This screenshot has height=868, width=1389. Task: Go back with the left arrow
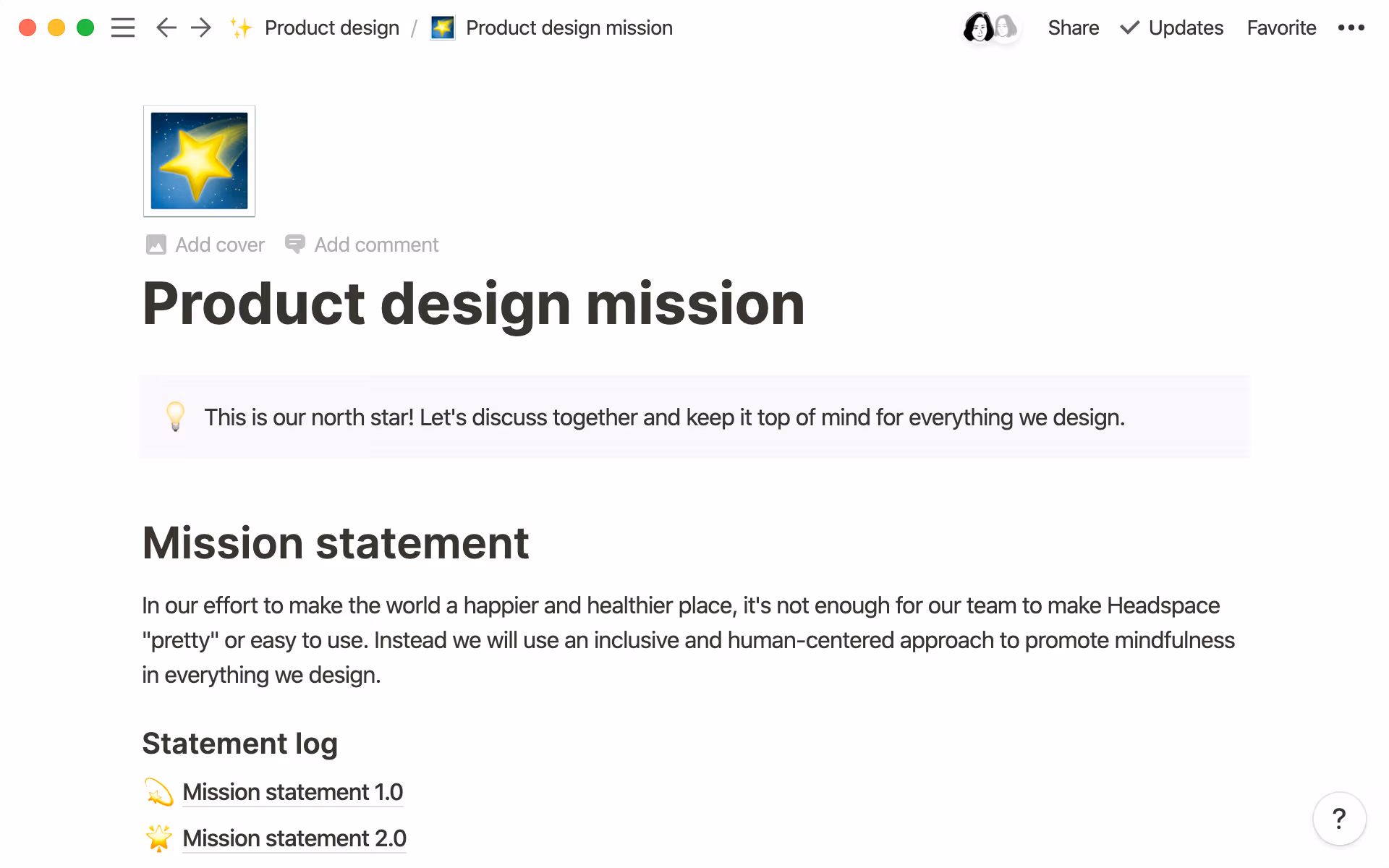166,27
